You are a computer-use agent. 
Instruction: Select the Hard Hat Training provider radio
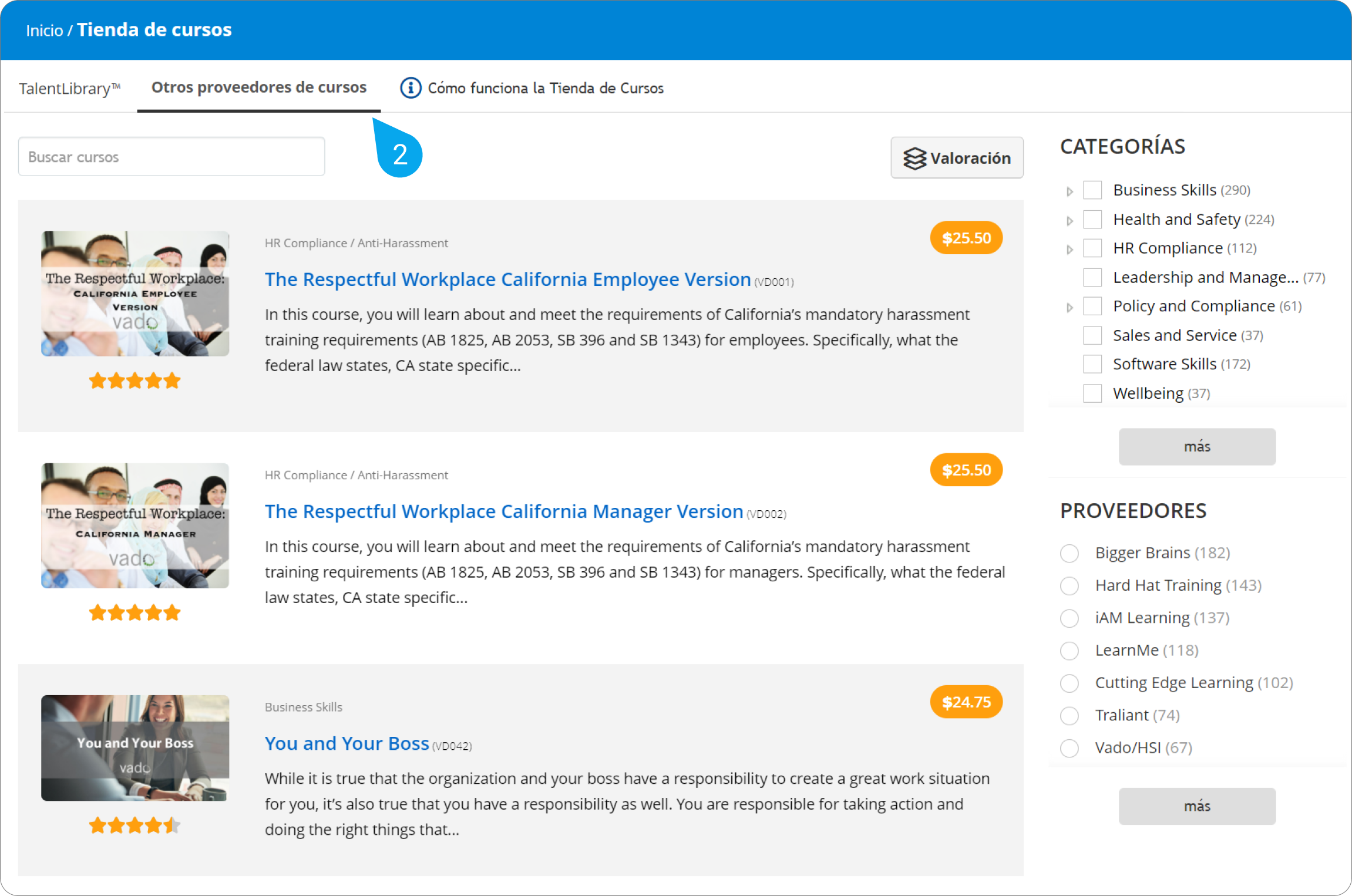pos(1070,585)
